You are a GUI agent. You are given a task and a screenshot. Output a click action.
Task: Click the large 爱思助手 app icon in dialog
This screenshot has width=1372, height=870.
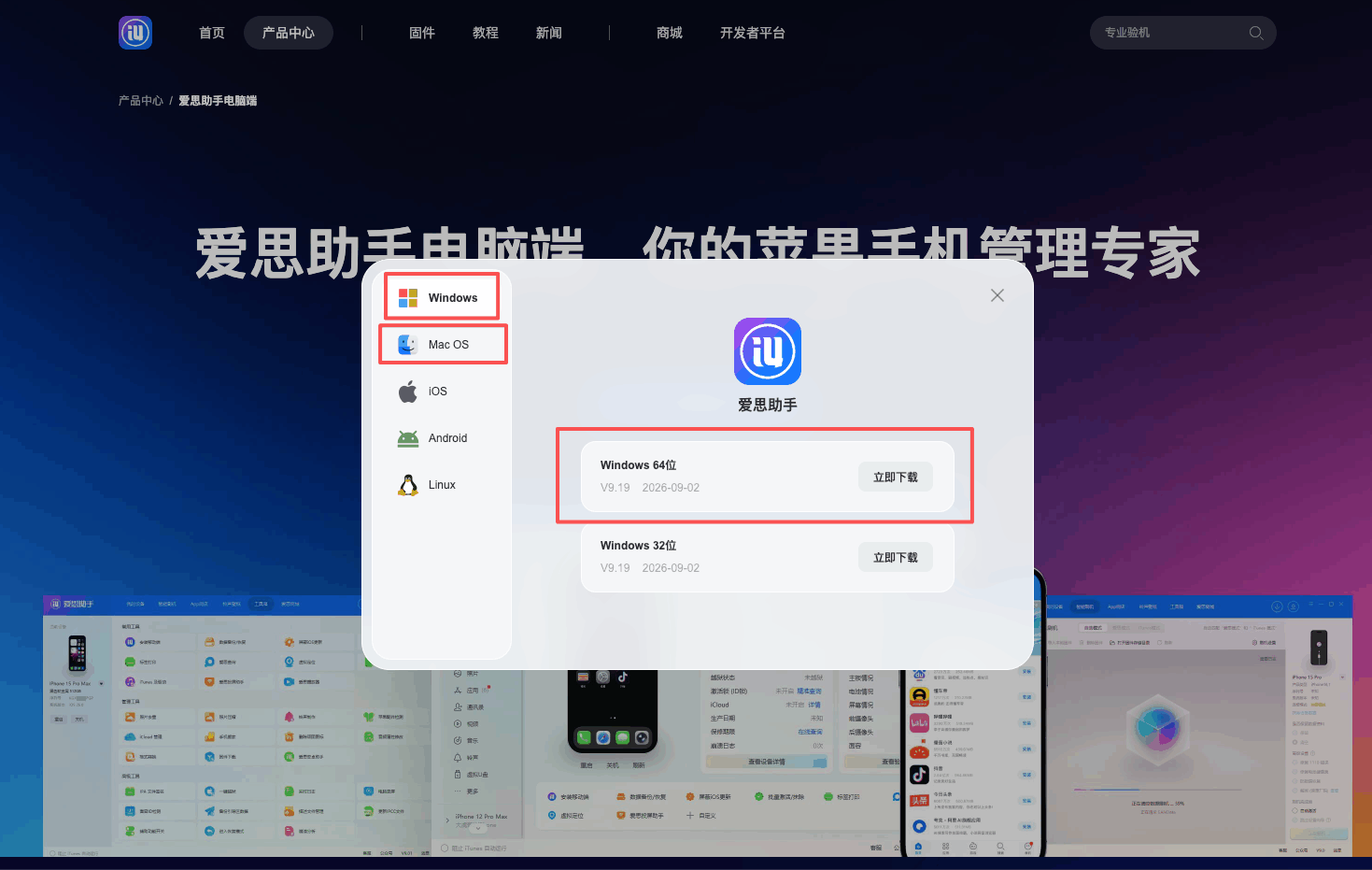pyautogui.click(x=768, y=351)
